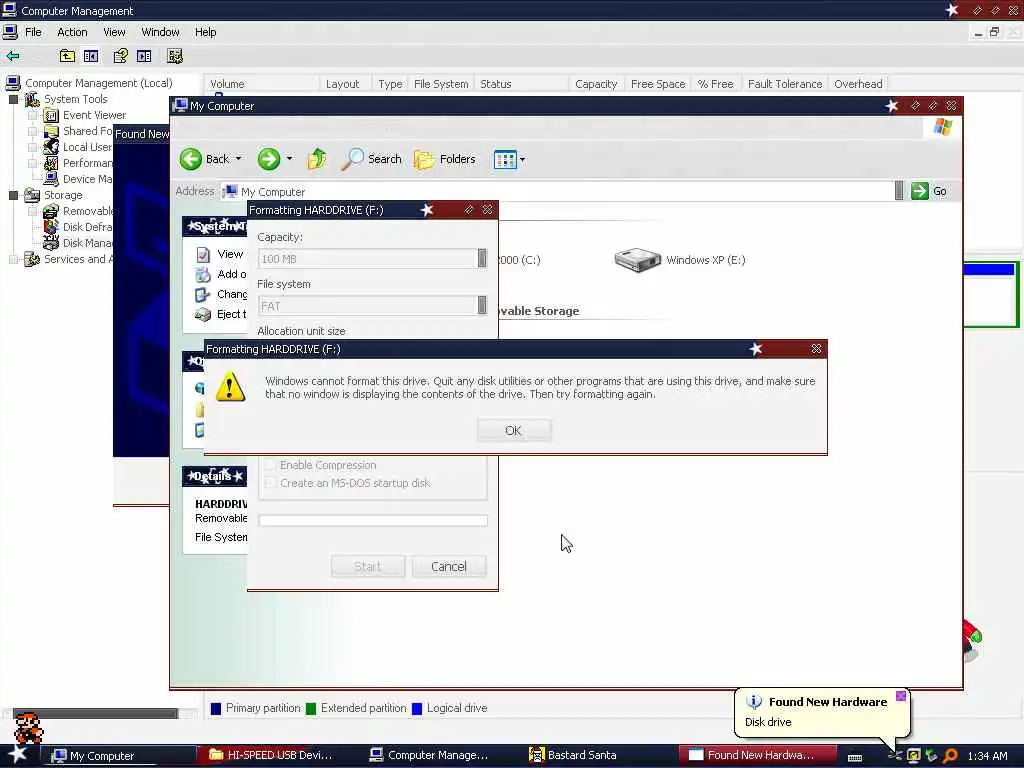Select Device Manager in the console tree
Image resolution: width=1024 pixels, height=768 pixels.
88,179
